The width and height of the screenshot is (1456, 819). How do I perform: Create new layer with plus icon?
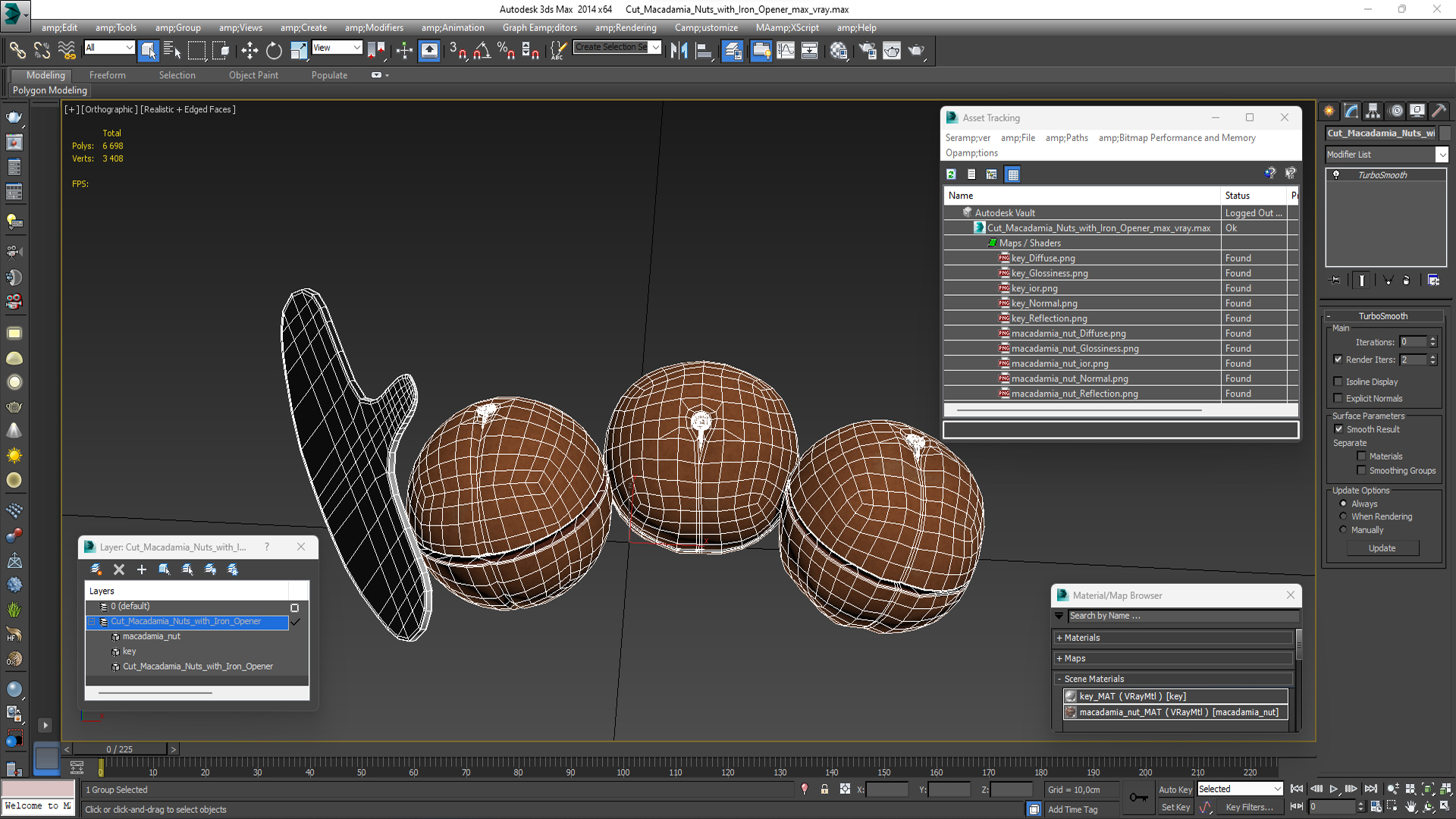(142, 570)
